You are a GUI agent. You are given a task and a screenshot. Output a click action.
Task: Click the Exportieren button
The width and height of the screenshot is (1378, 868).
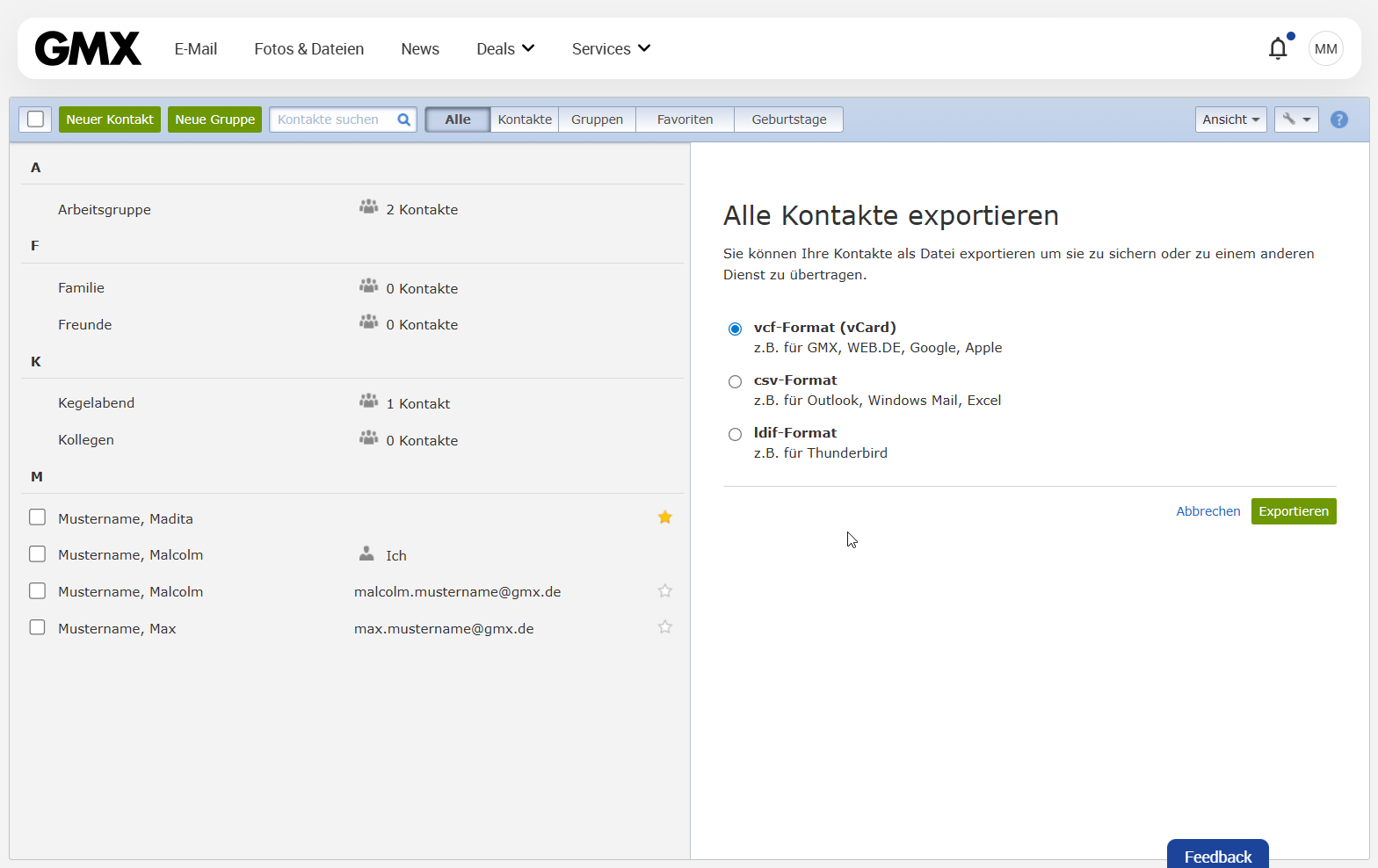(x=1294, y=511)
